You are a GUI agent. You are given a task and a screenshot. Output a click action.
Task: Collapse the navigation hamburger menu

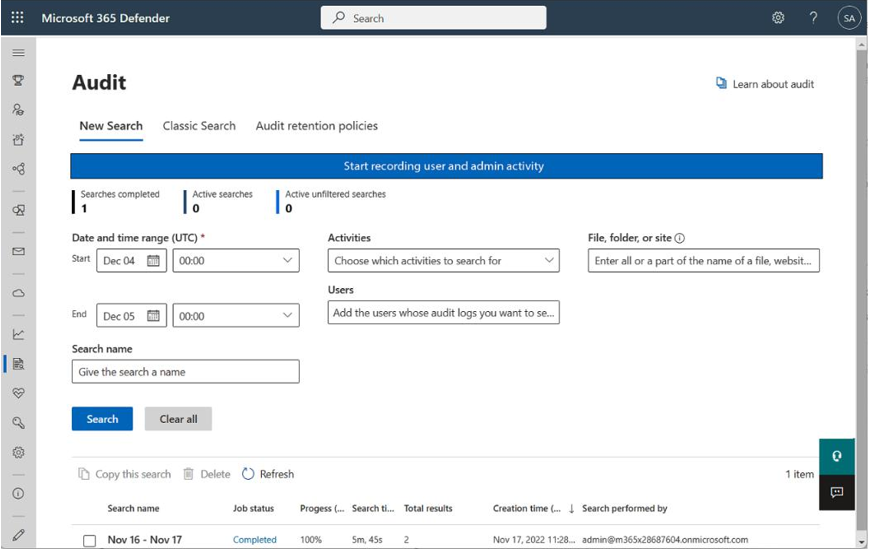click(18, 53)
